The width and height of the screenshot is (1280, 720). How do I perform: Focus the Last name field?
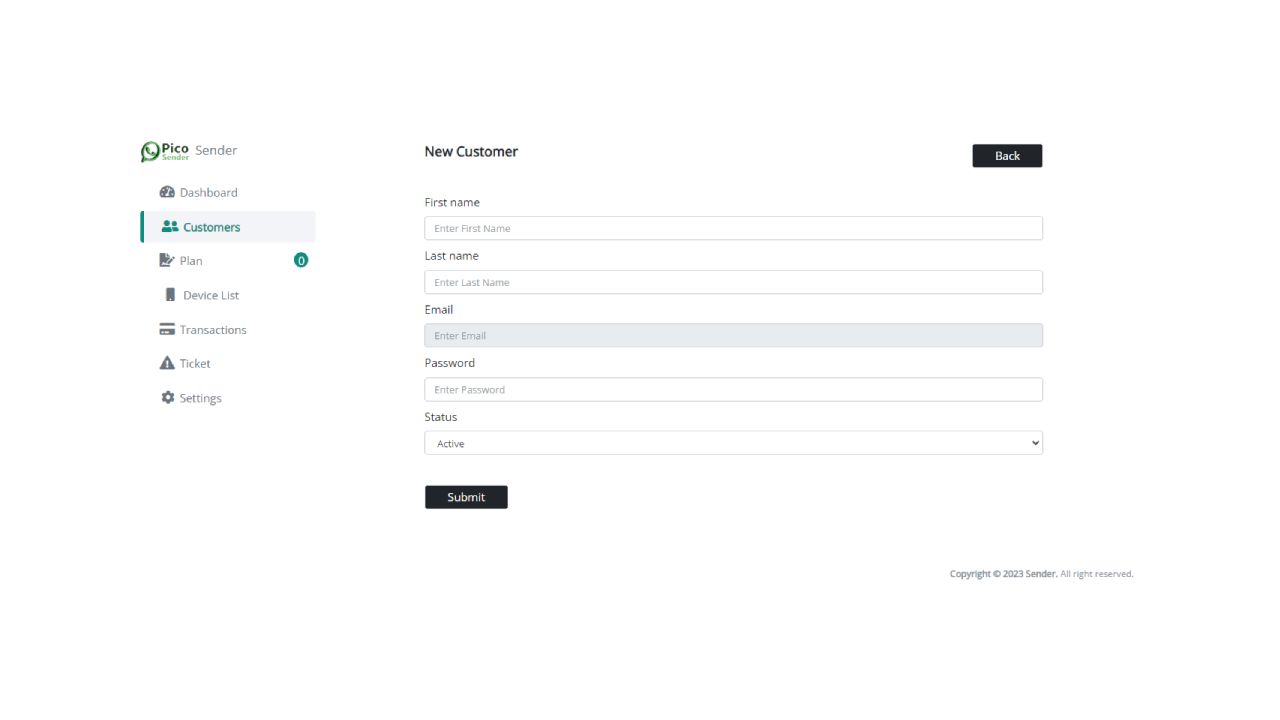734,282
